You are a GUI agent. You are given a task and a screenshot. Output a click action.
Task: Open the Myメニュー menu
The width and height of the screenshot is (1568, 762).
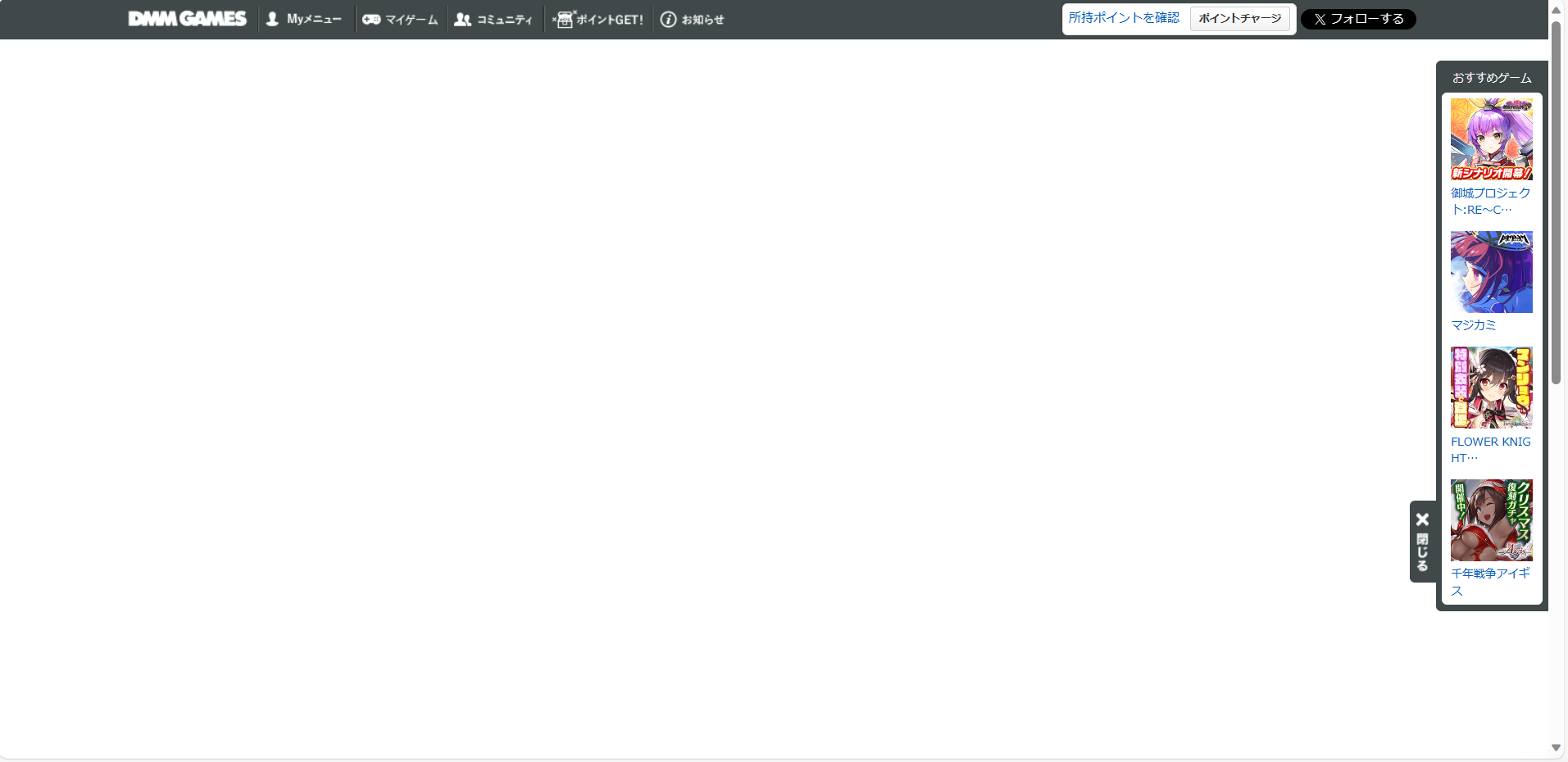(304, 19)
